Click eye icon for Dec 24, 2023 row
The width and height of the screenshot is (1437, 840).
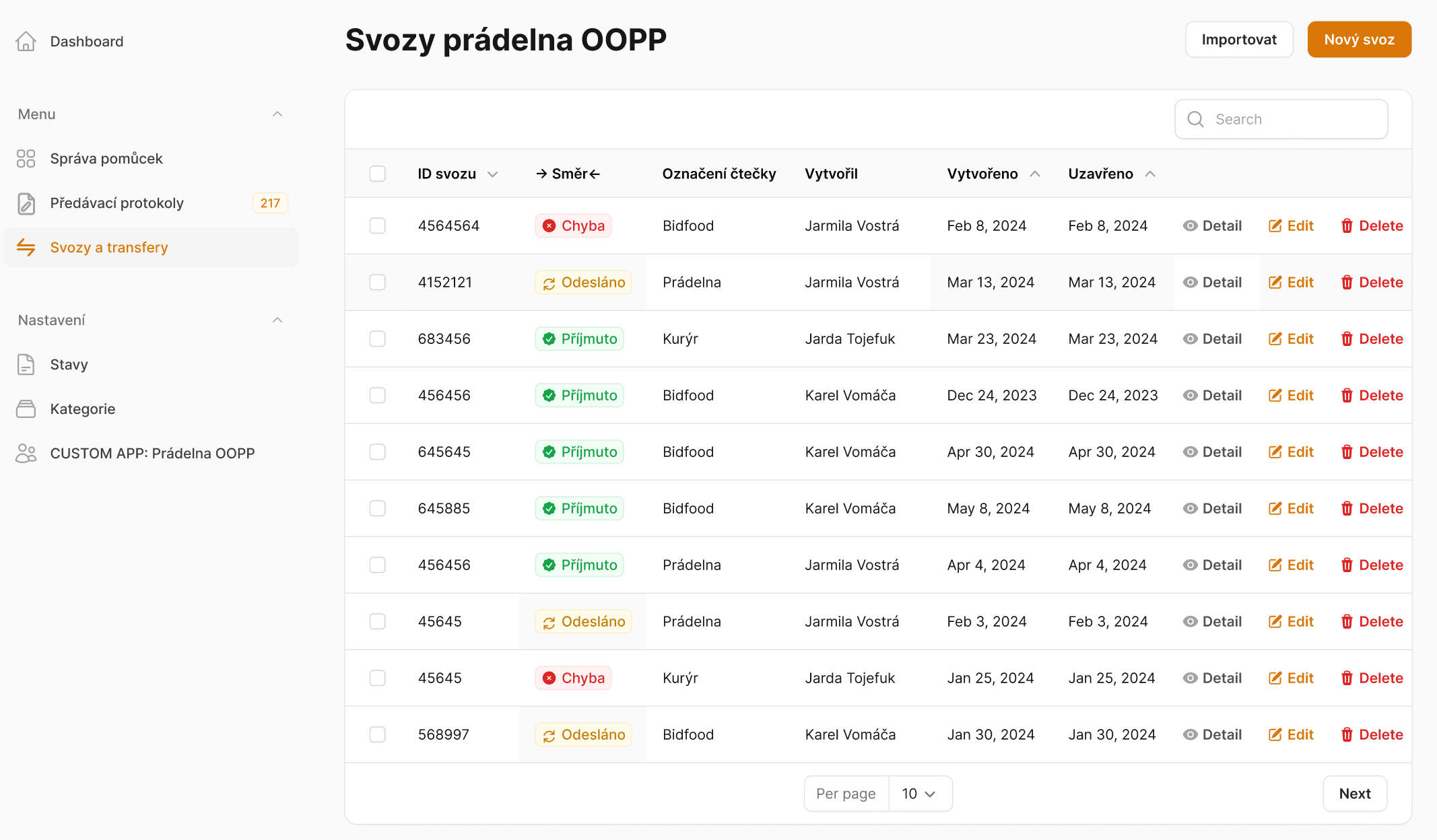[x=1190, y=395]
